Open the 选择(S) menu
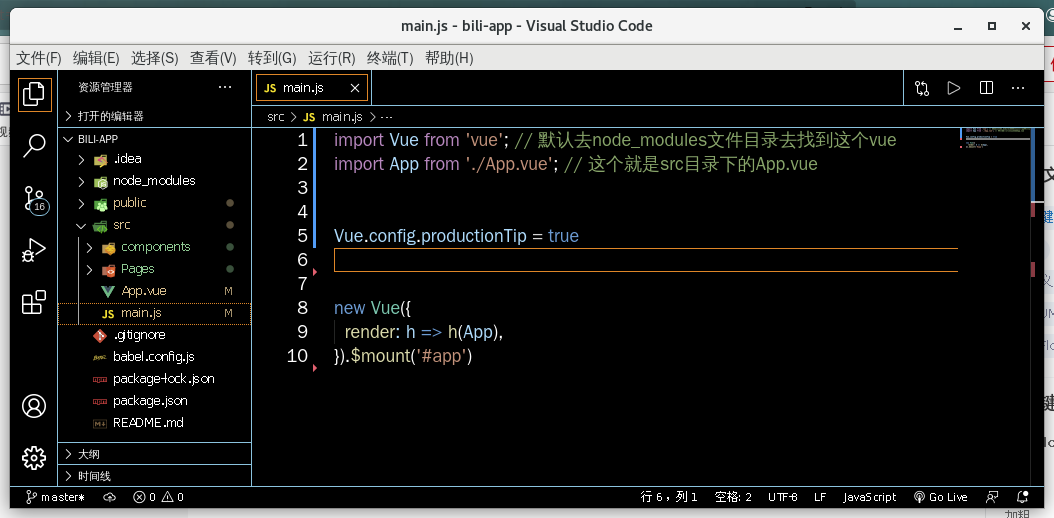1054x518 pixels. coord(155,58)
